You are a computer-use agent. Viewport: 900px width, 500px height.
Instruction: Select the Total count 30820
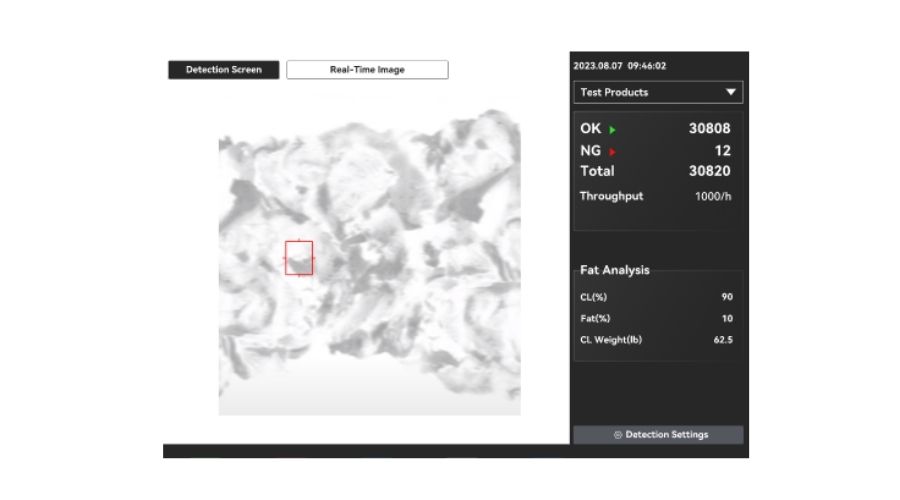709,171
